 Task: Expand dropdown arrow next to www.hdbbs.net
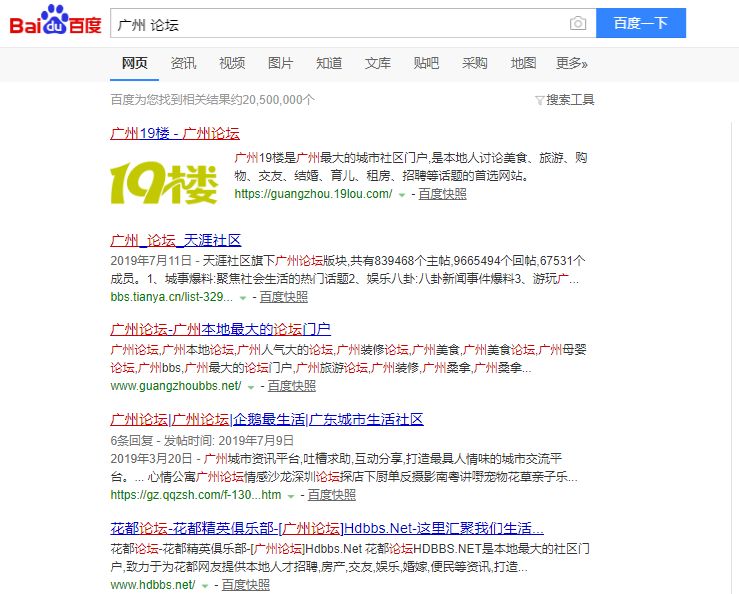tap(205, 585)
